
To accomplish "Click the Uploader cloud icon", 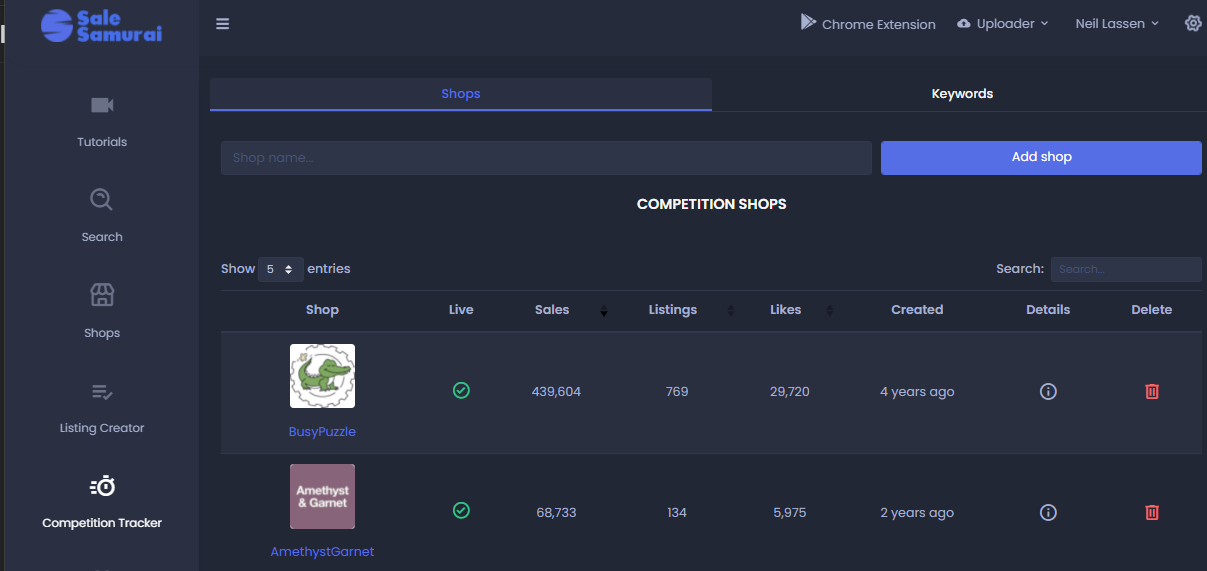I will [x=964, y=24].
